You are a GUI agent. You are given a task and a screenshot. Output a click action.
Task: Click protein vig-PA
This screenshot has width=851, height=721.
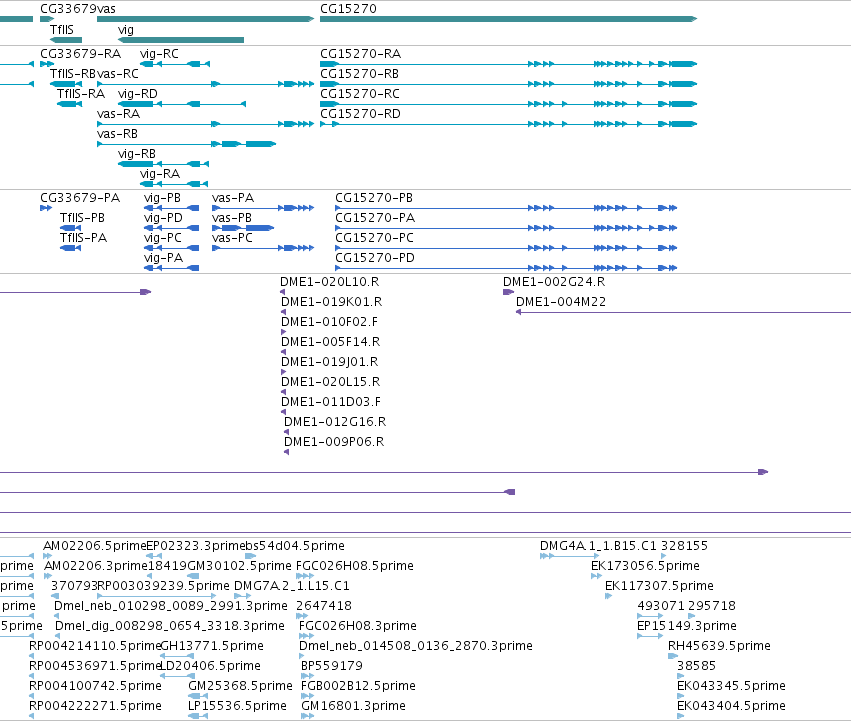pos(163,258)
